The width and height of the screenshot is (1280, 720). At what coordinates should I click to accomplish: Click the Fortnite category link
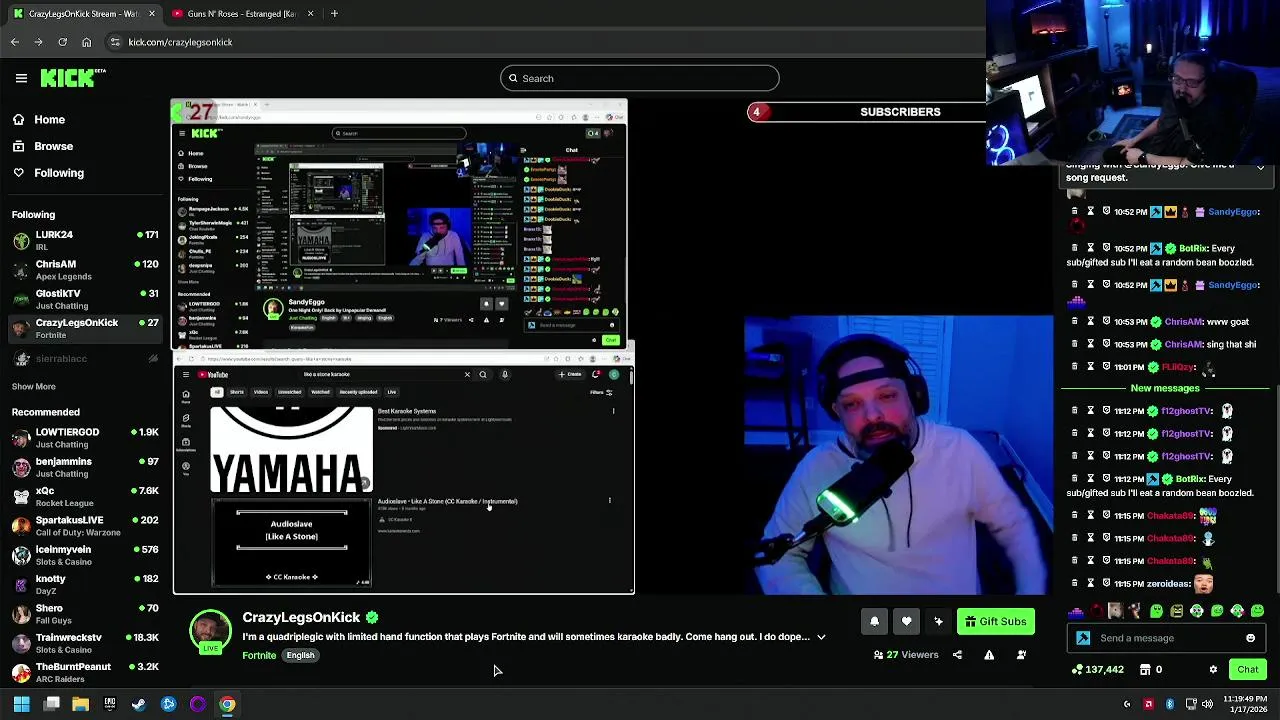point(259,655)
